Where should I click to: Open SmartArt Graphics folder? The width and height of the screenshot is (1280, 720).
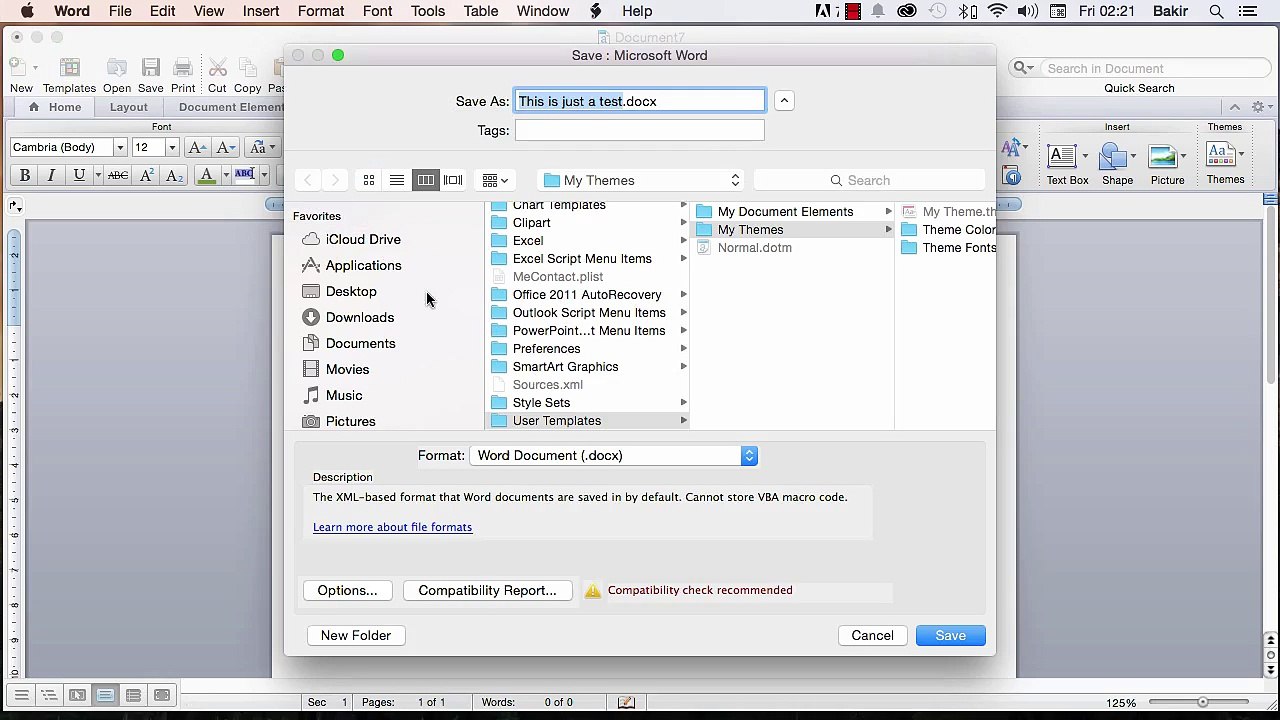click(588, 367)
